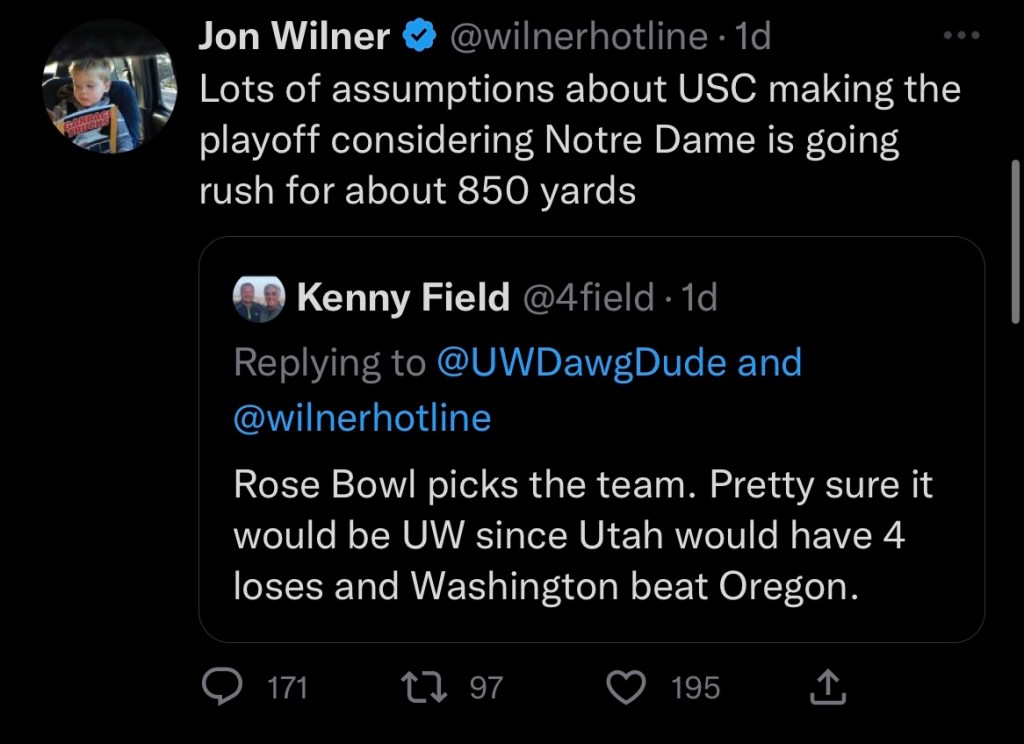1024x744 pixels.
Task: Follow the @UWDawgDude mention link
Action: (x=584, y=362)
